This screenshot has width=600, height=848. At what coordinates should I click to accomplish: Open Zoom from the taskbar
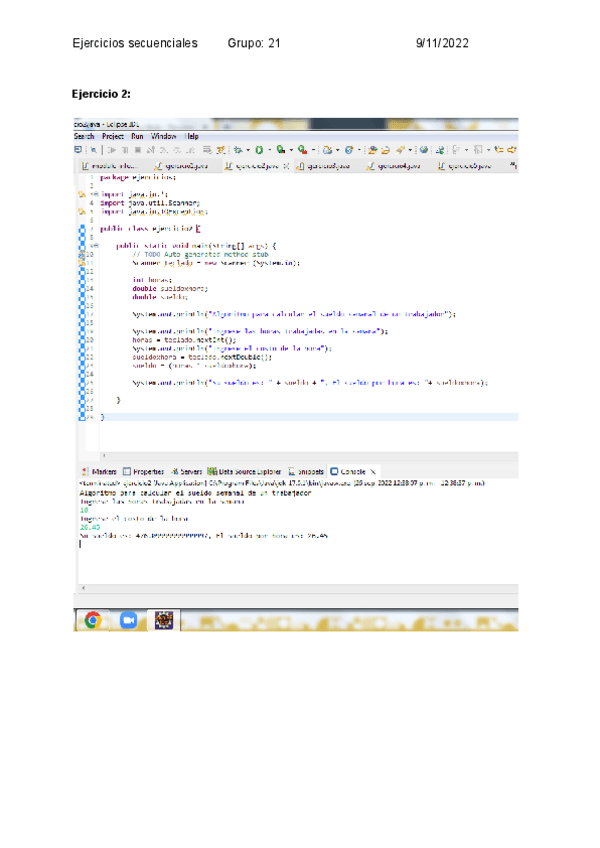click(x=127, y=620)
